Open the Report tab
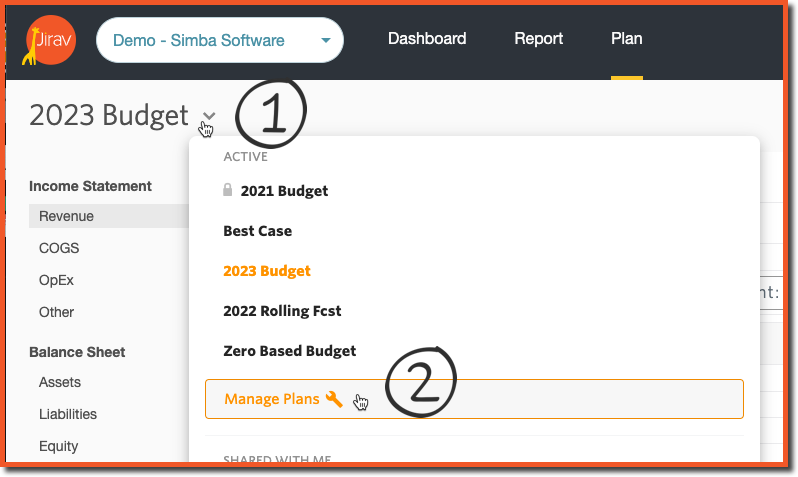798x477 pixels. click(x=538, y=39)
